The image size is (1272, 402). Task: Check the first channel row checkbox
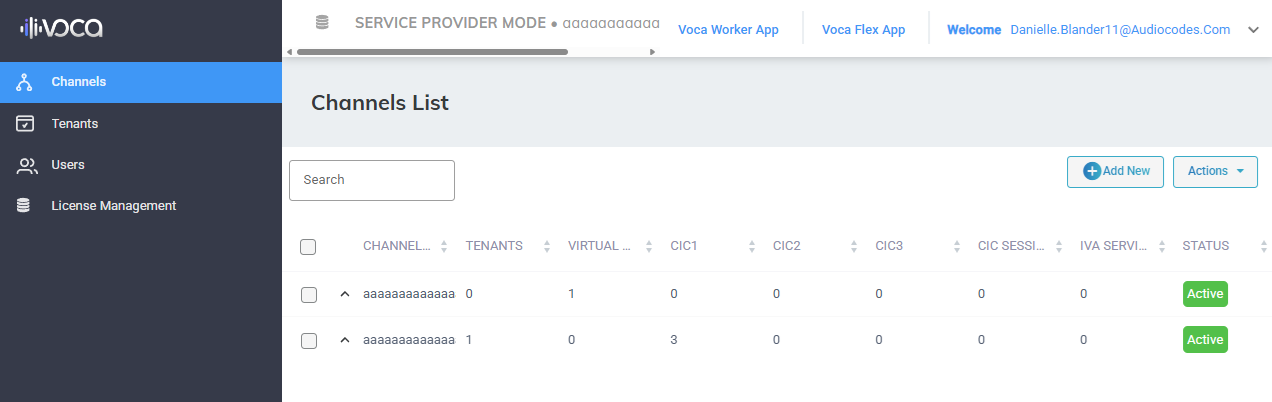[309, 295]
